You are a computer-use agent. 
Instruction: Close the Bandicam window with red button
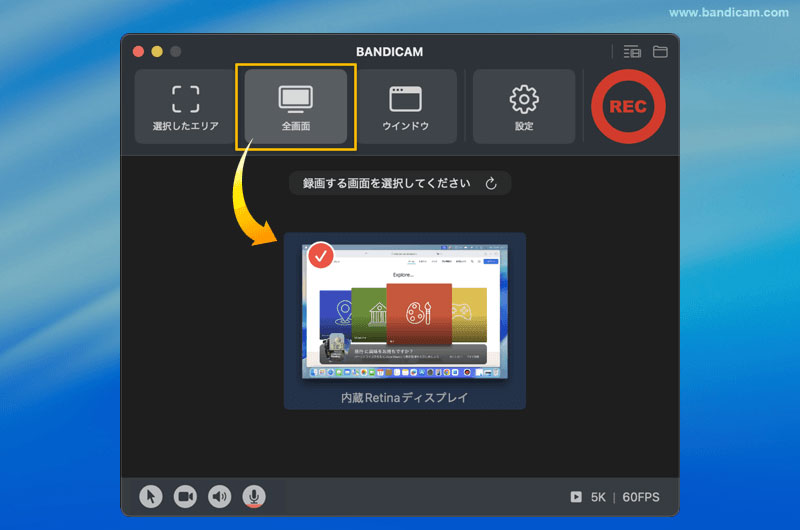[138, 52]
